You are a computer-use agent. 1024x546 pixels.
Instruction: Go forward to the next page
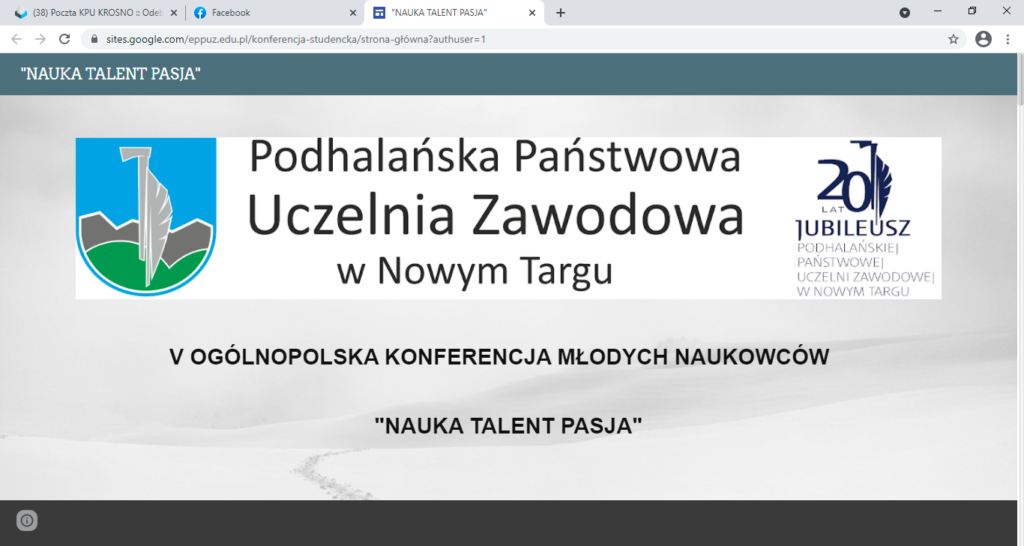[x=40, y=39]
